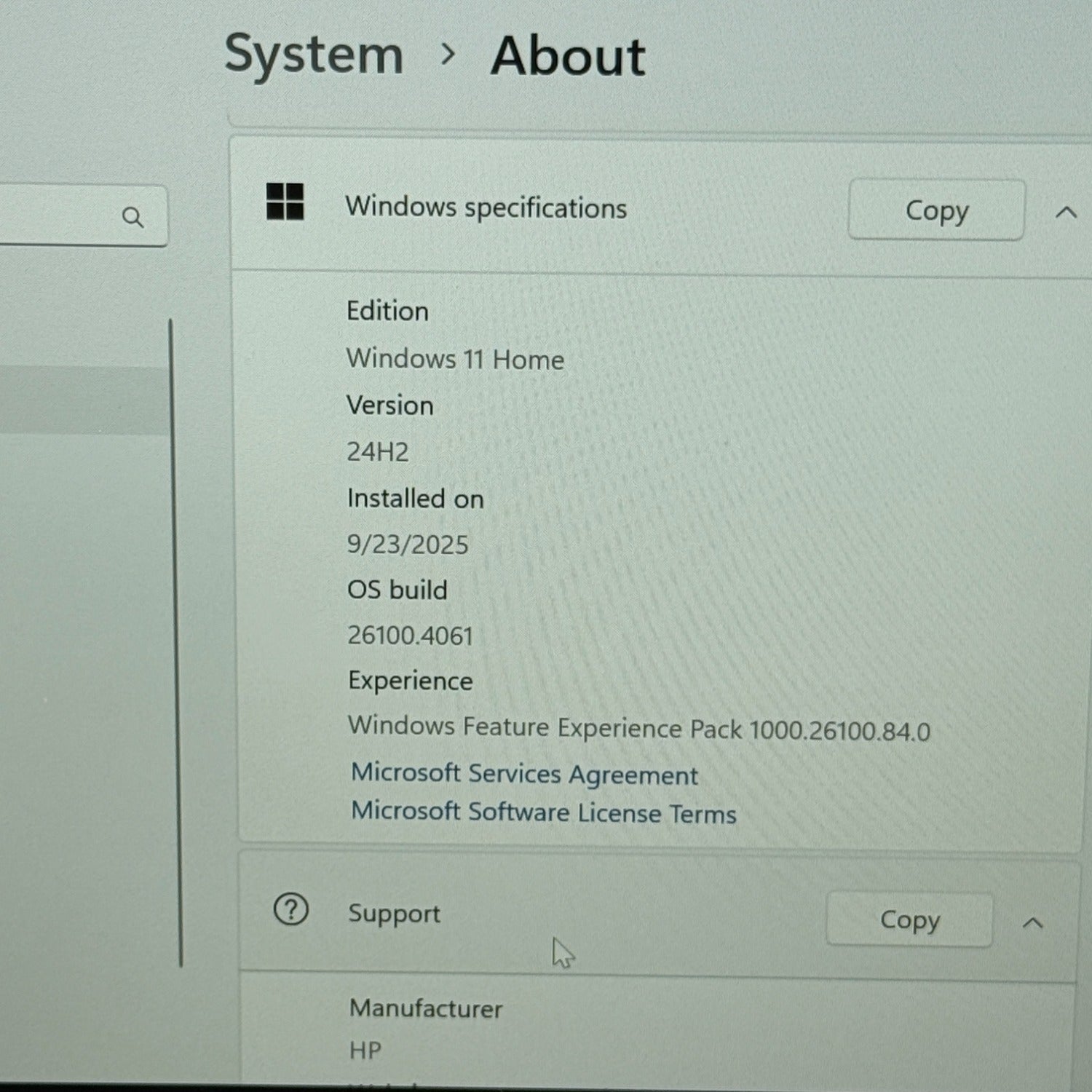This screenshot has height=1092, width=1092.
Task: Select the 9/23/2025 install date
Action: [408, 545]
